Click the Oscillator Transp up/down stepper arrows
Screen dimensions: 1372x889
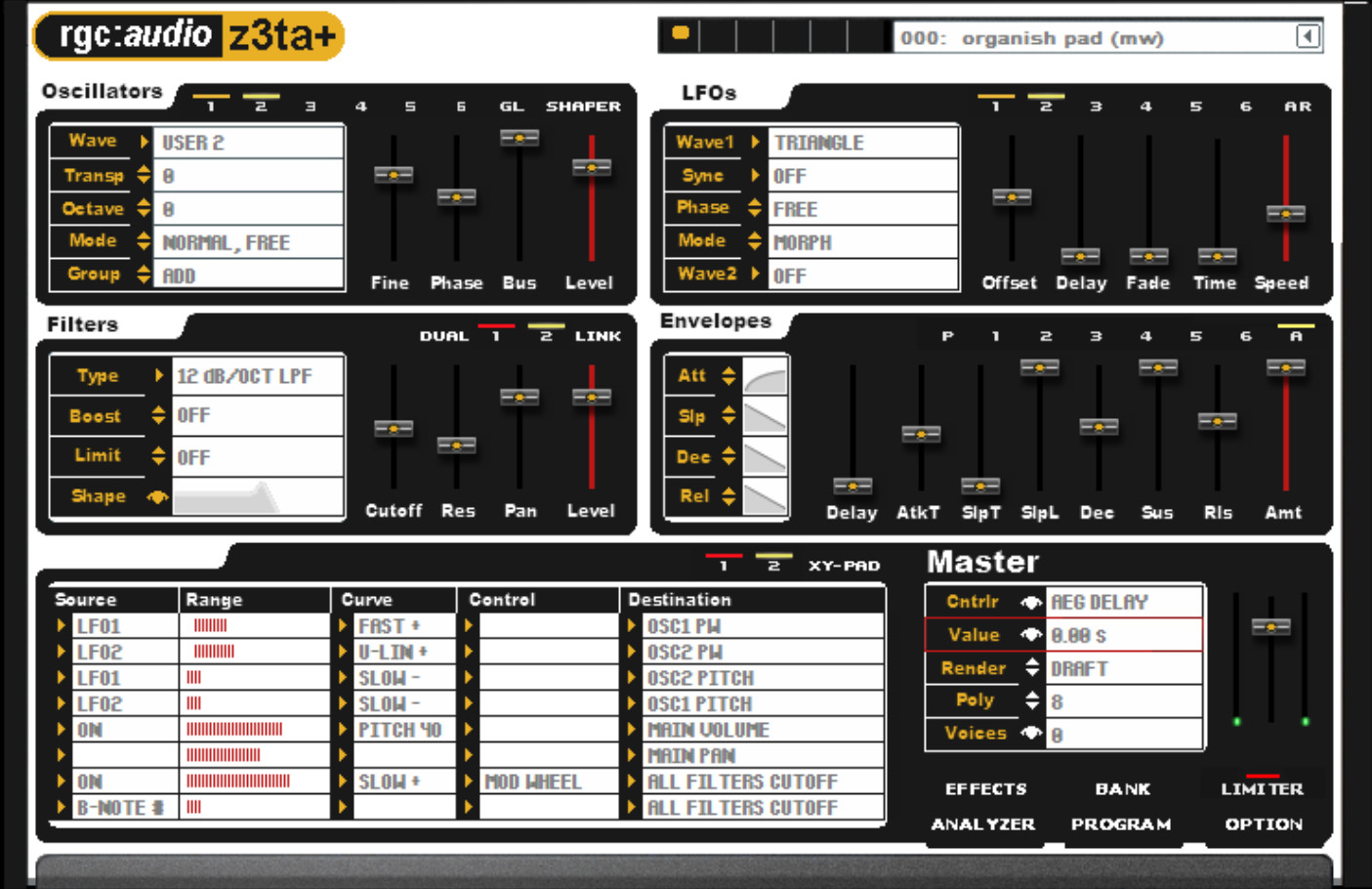144,175
